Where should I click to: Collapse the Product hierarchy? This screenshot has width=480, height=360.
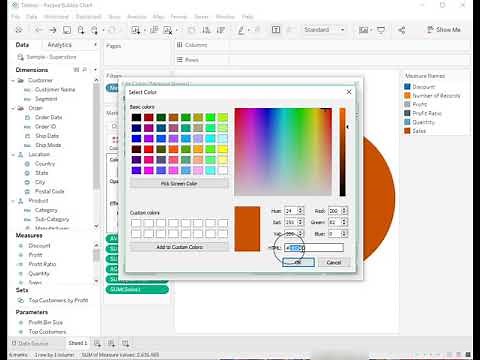[13, 201]
